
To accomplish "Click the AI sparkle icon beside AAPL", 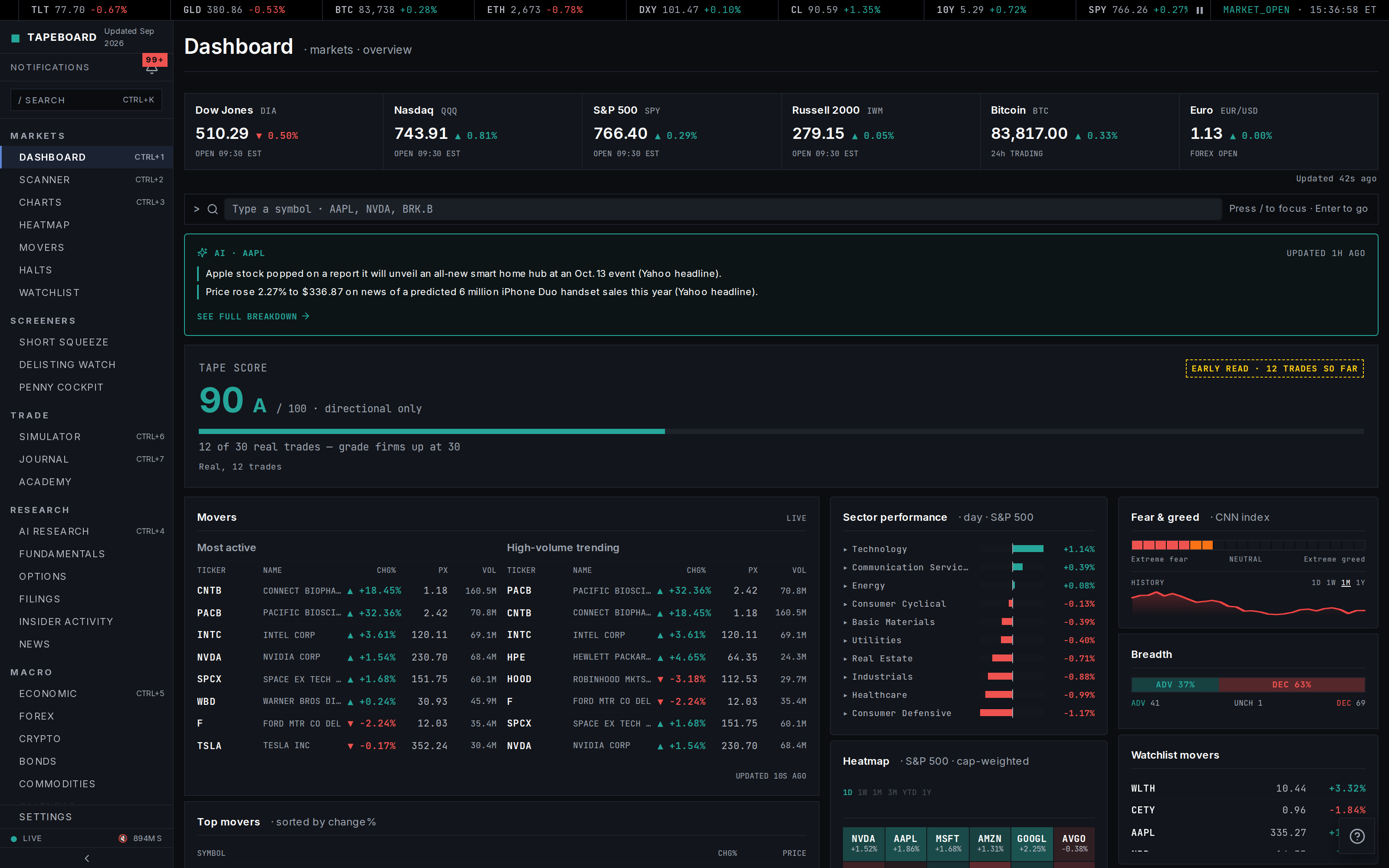I will 202,253.
